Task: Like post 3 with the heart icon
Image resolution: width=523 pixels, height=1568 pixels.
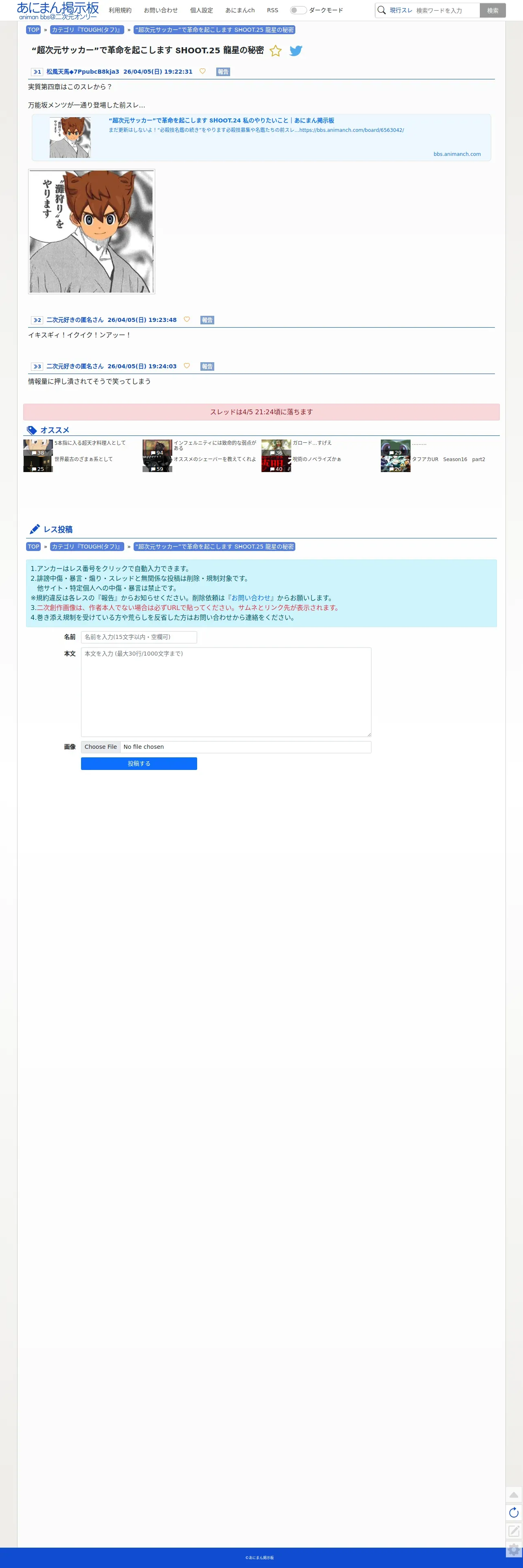Action: coord(187,366)
